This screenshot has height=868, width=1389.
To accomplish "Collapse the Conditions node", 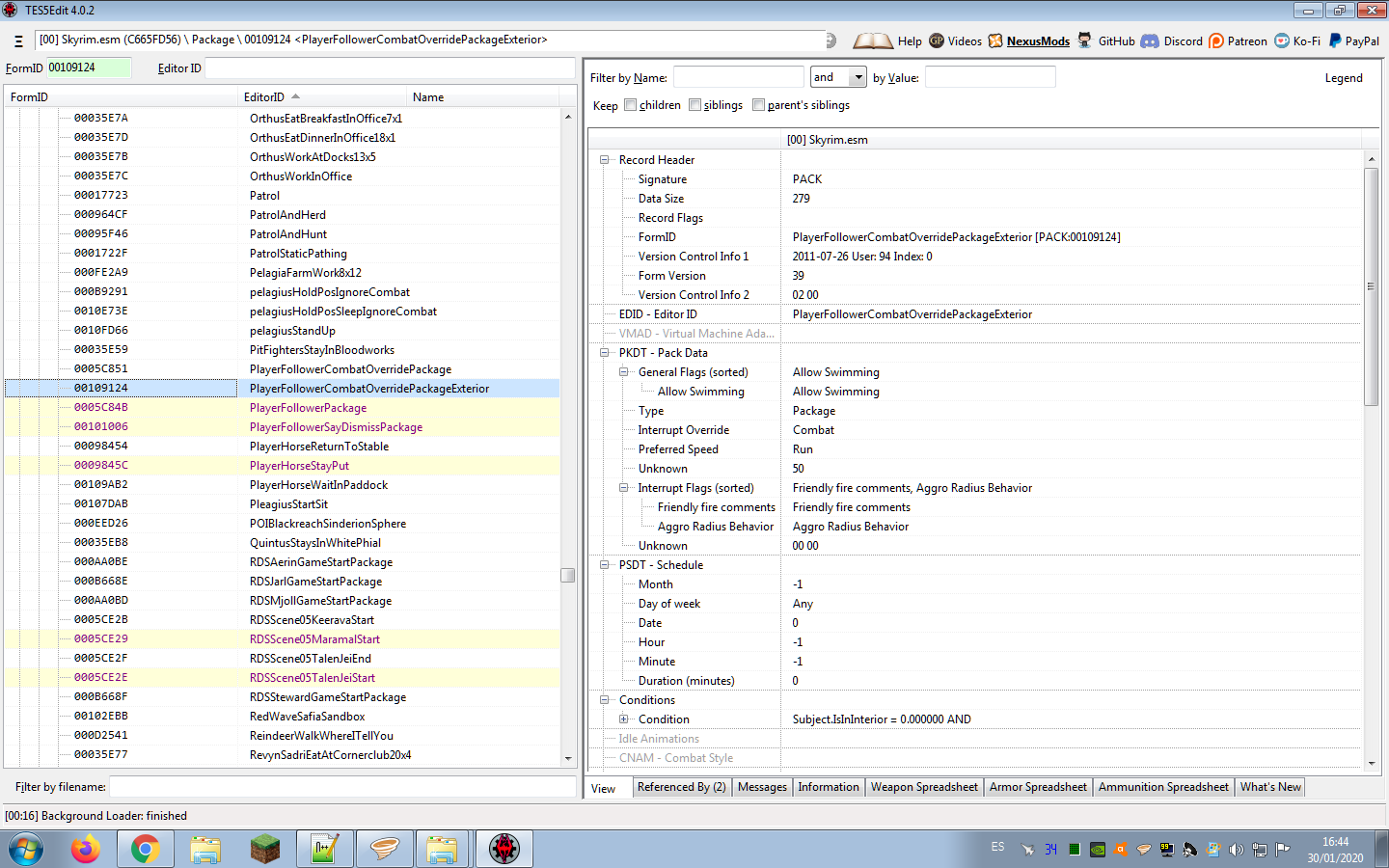I will tap(605, 700).
